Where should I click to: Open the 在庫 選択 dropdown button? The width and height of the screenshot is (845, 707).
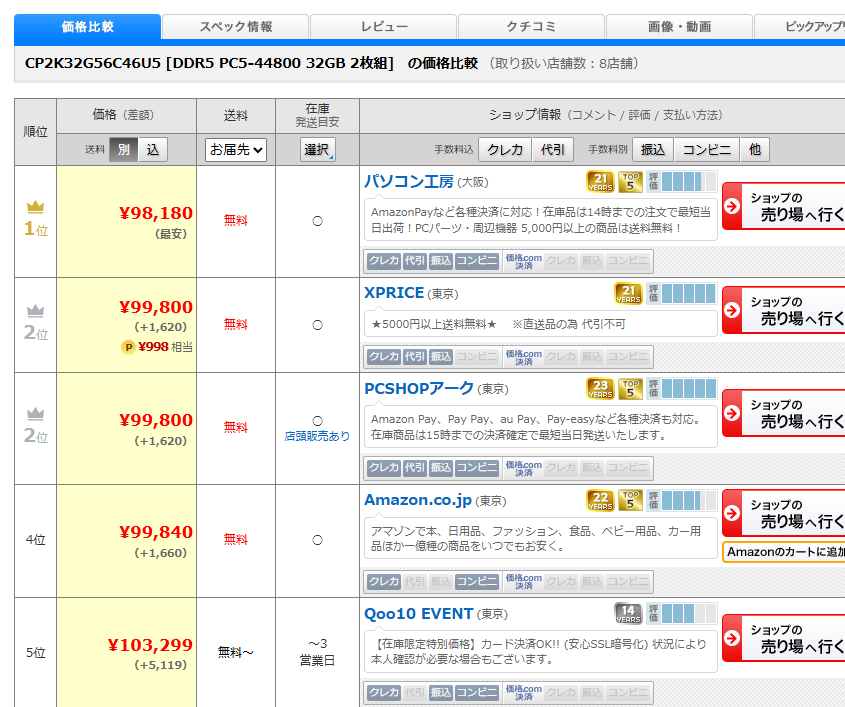[317, 150]
